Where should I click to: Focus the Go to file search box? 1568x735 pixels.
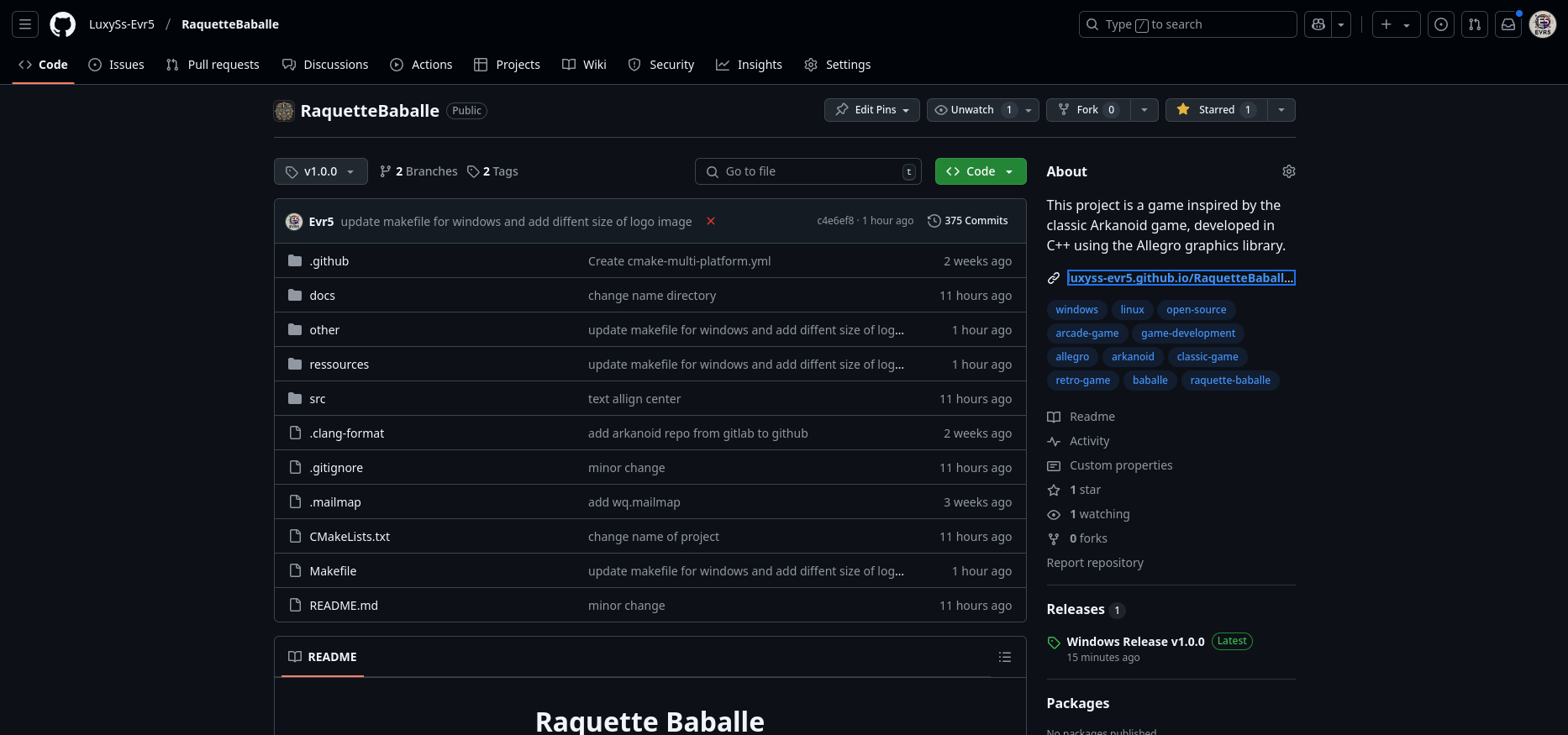click(808, 171)
